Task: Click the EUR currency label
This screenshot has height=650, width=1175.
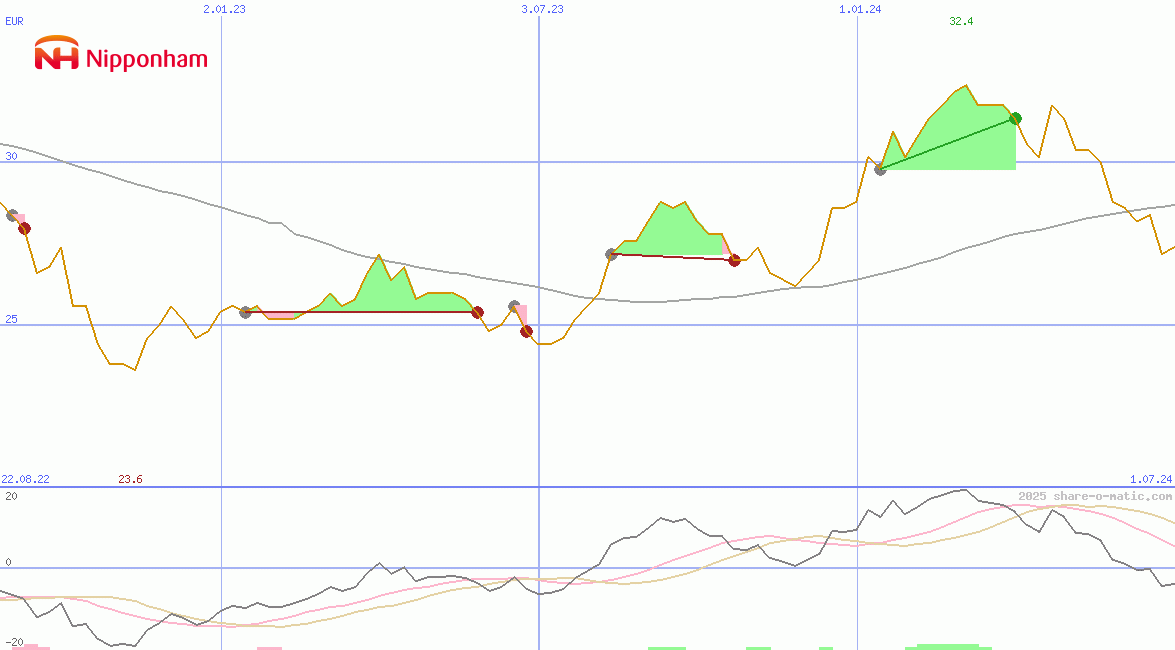Action: 14,21
